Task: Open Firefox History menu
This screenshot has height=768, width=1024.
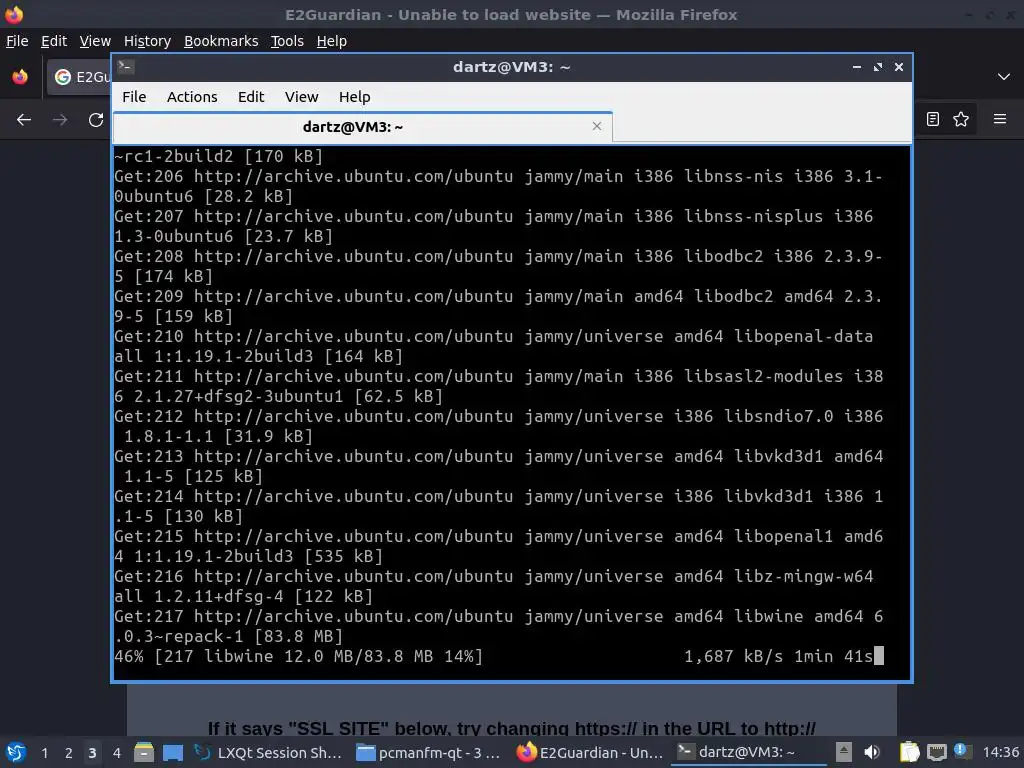Action: 147,41
